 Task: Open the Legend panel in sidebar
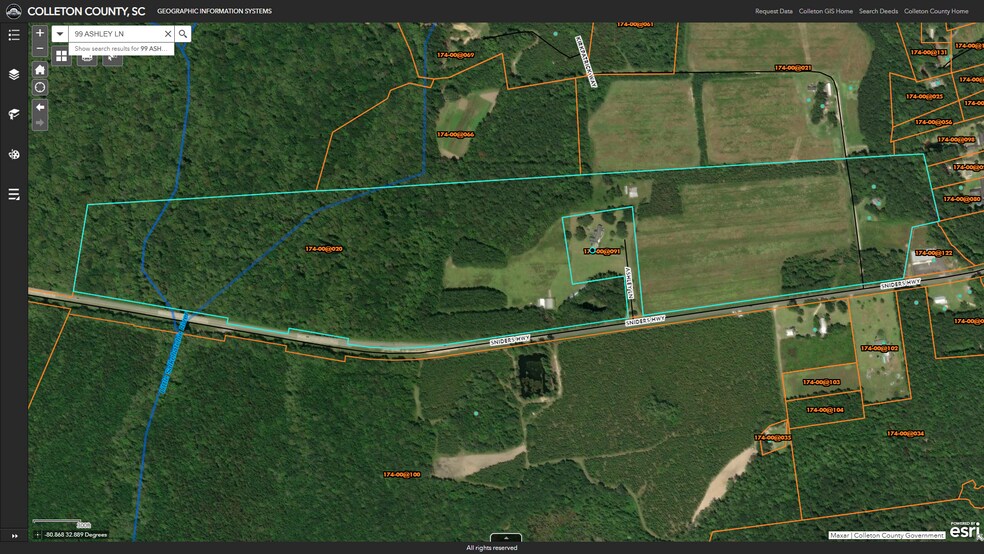point(14,35)
